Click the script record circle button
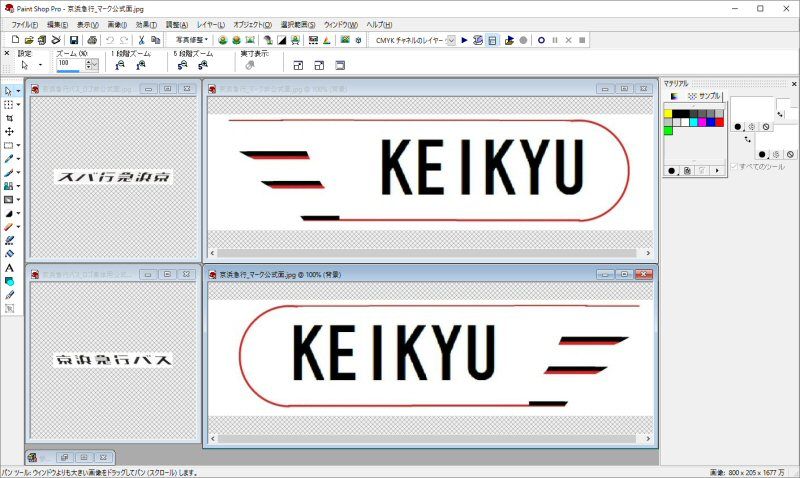This screenshot has height=478, width=800. tap(541, 40)
